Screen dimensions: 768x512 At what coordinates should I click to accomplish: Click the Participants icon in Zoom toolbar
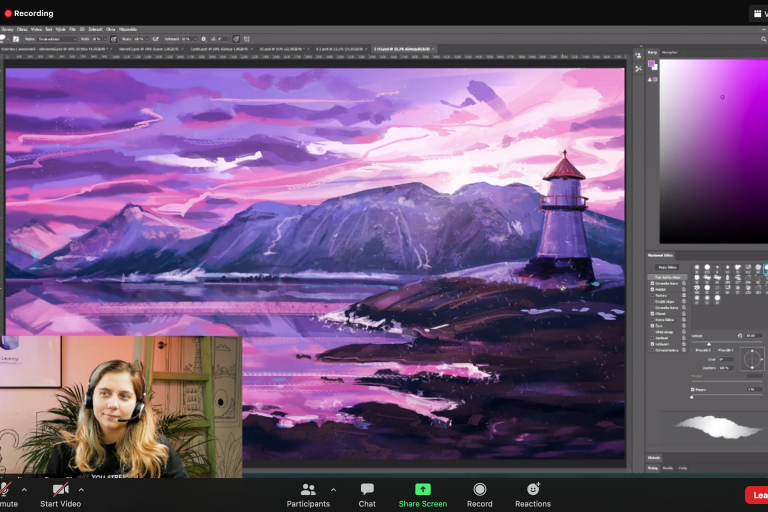pos(308,489)
